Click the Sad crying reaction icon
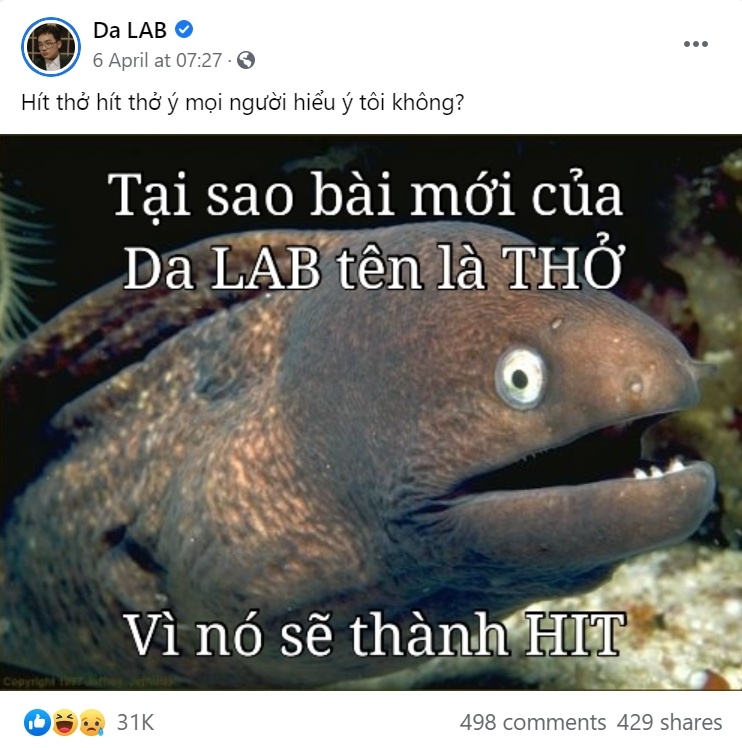This screenshot has height=748, width=742. tap(92, 722)
